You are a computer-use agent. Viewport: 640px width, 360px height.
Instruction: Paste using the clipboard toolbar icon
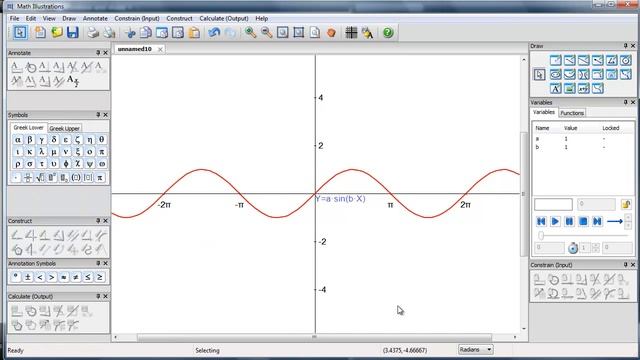(x=195, y=32)
